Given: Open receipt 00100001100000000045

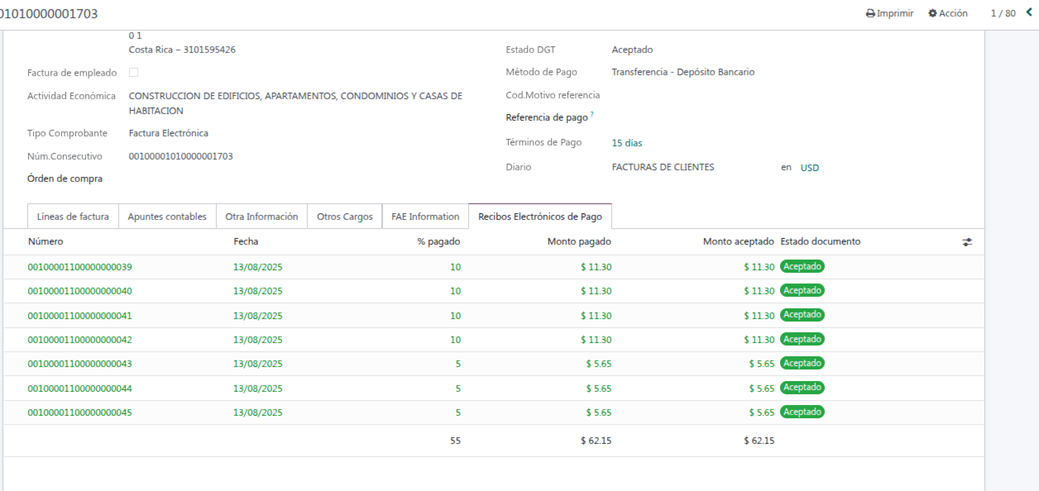Looking at the screenshot, I should click(80, 413).
